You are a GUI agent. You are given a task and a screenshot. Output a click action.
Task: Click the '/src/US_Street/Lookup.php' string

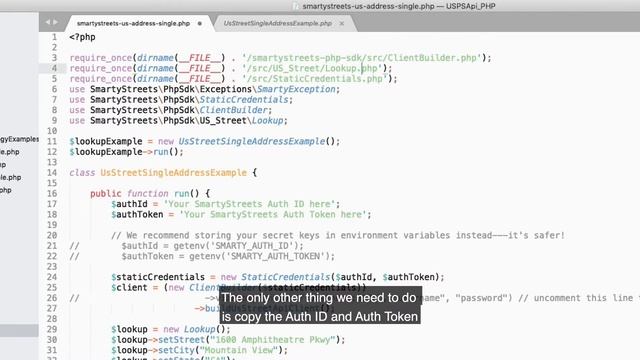[x=312, y=68]
